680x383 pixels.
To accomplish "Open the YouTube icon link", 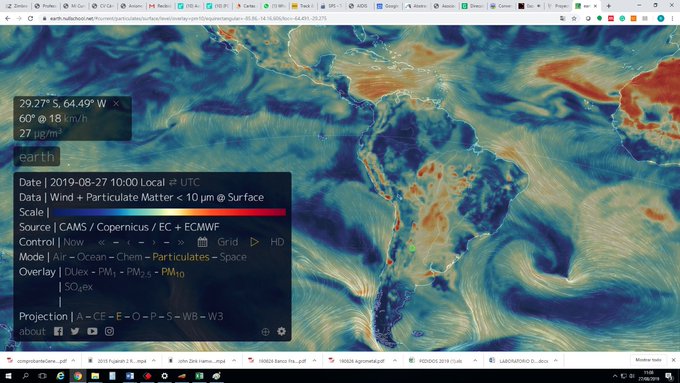I will (x=92, y=331).
